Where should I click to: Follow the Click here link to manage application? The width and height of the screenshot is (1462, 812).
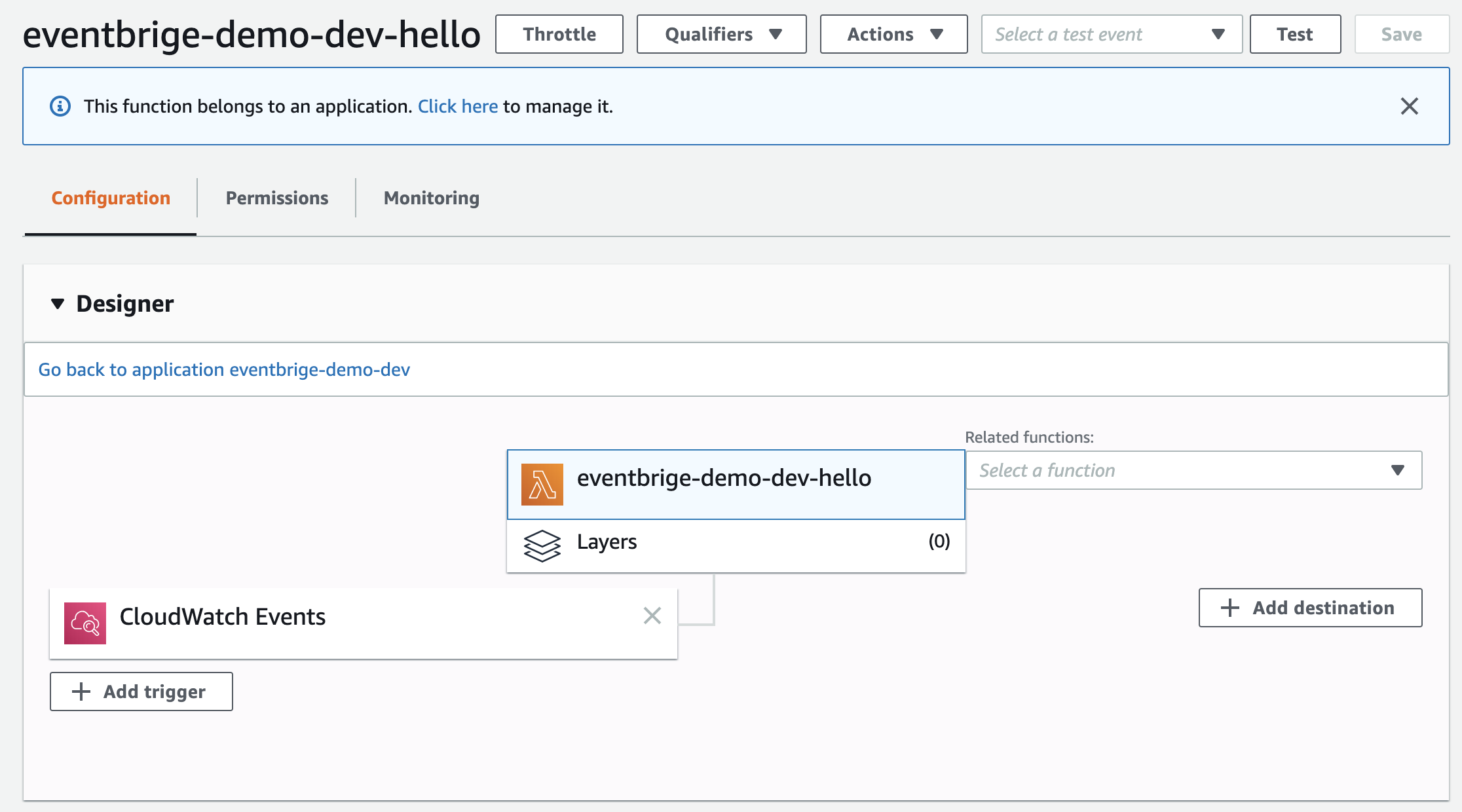pos(458,106)
